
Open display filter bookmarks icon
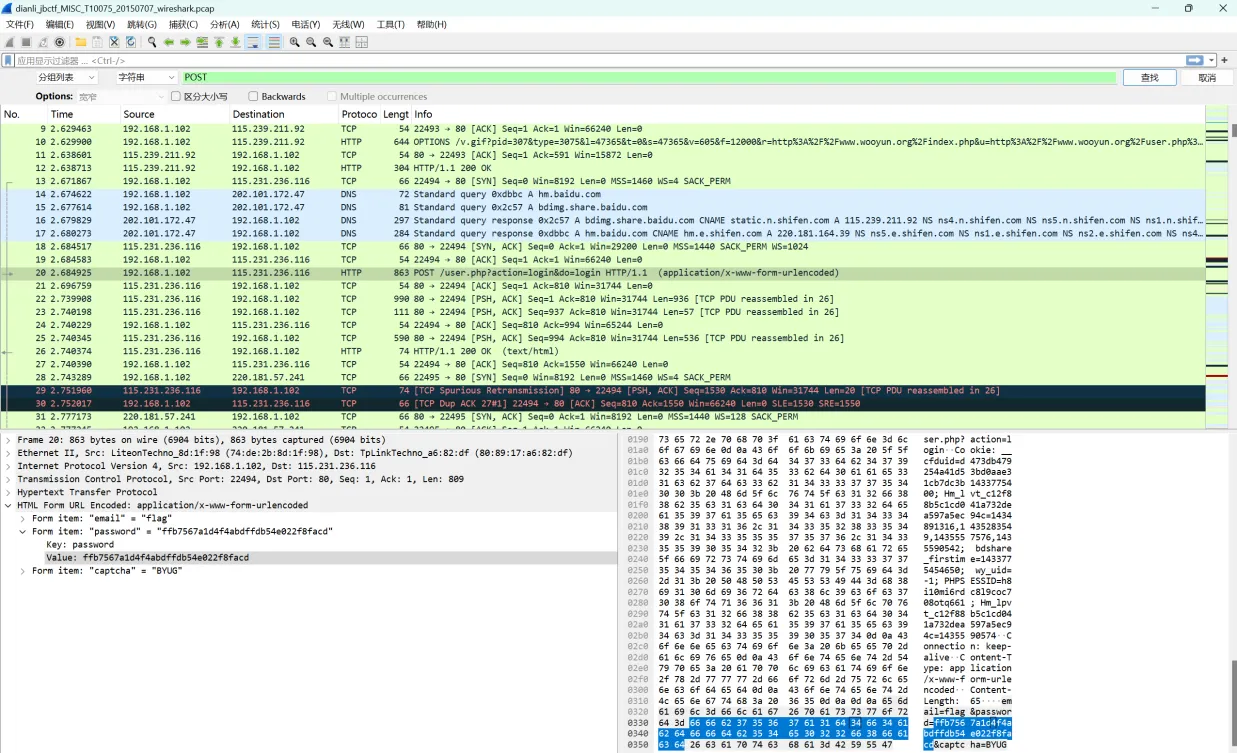click(x=8, y=60)
